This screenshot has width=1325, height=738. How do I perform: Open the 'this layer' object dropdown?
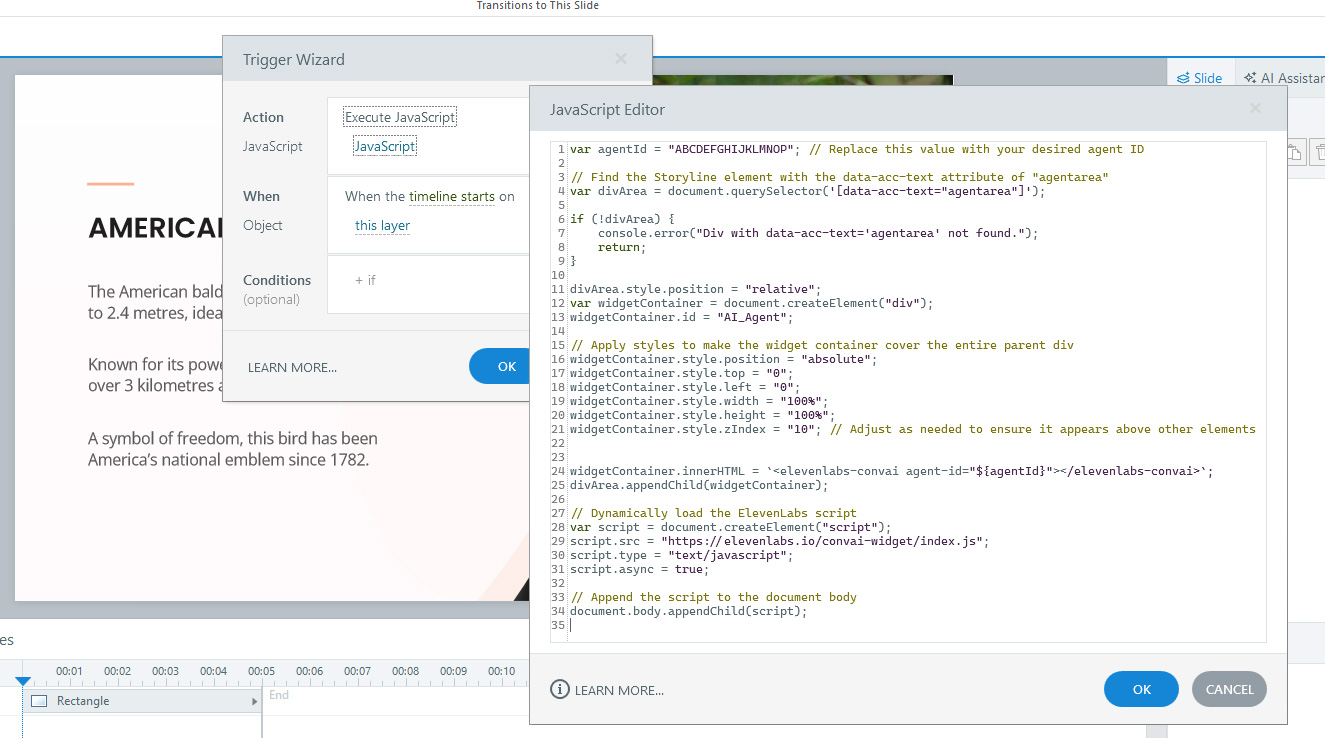tap(382, 225)
